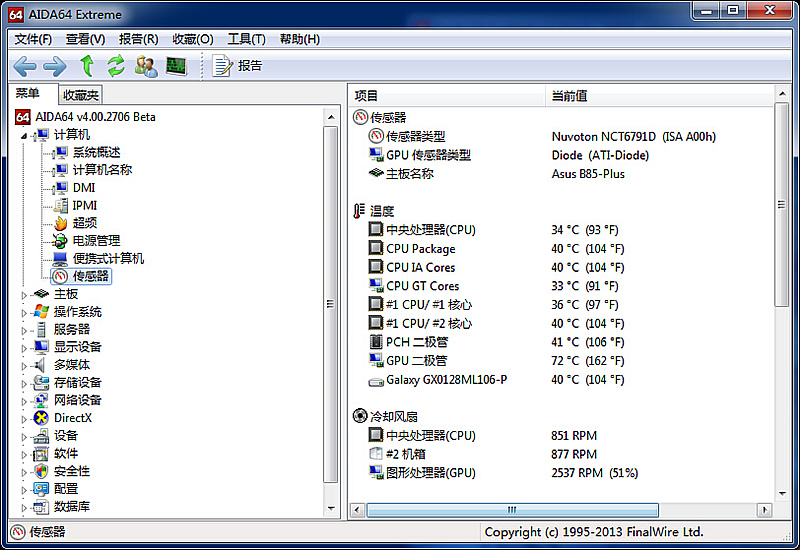Screen dimensions: 800x550
Task: Open the 帮助(H) menu
Action: point(299,39)
